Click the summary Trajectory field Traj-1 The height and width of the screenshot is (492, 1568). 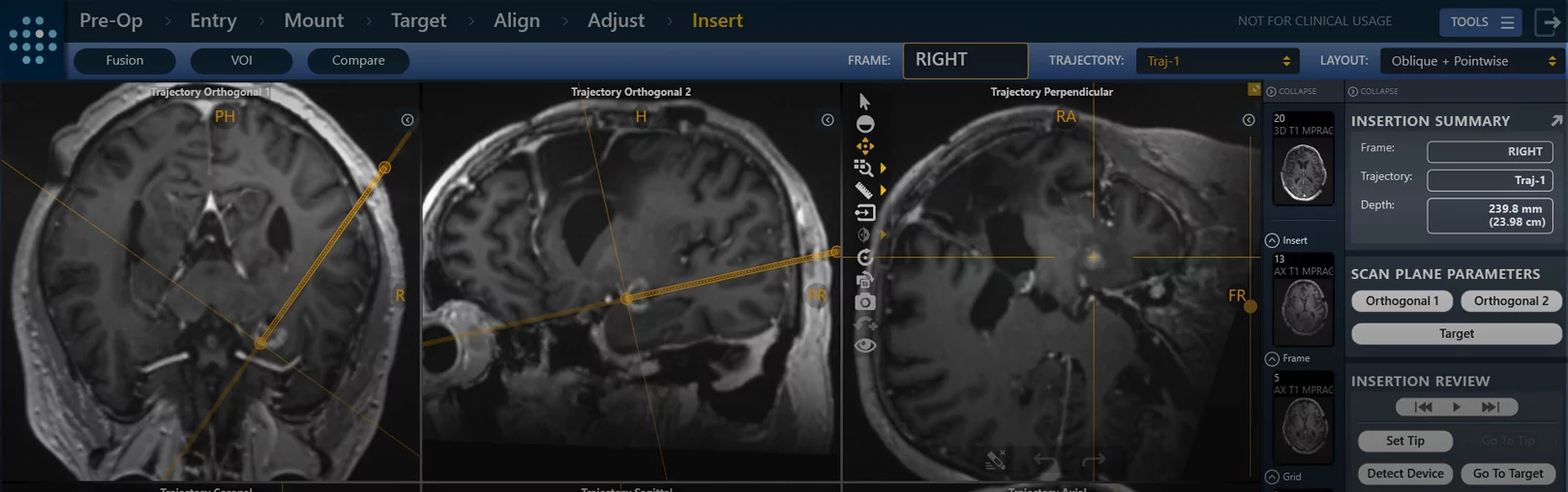click(1491, 180)
